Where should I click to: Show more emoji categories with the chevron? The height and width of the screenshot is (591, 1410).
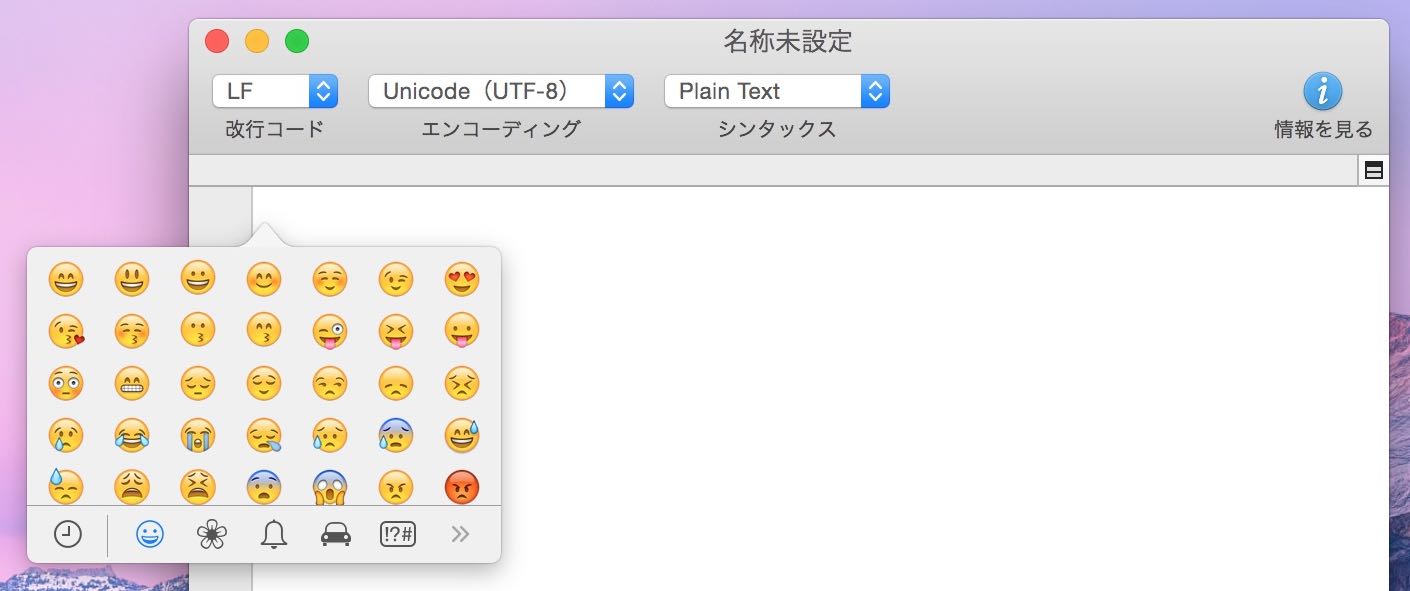[460, 535]
